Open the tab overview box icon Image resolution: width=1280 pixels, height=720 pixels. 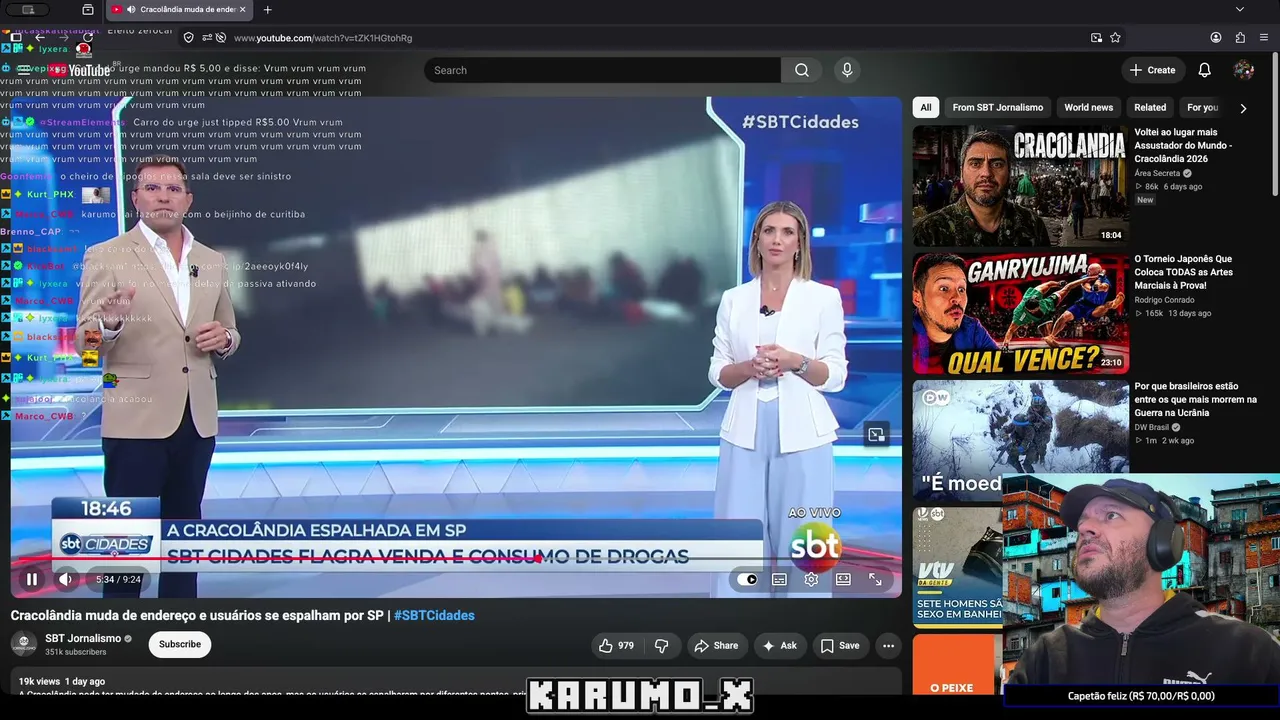point(88,10)
